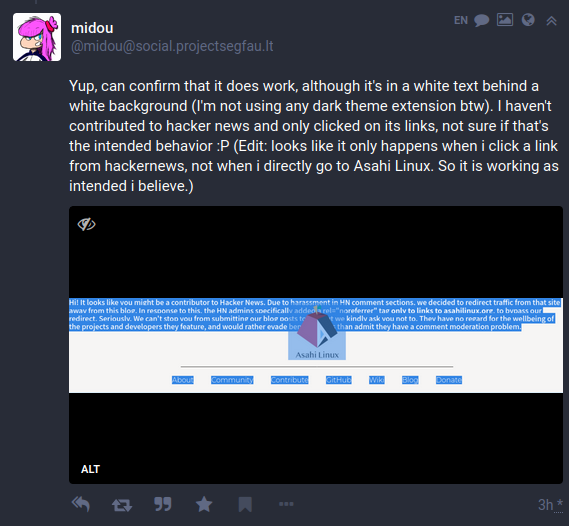
Task: Collapse the post with double chevron
Action: [552, 21]
